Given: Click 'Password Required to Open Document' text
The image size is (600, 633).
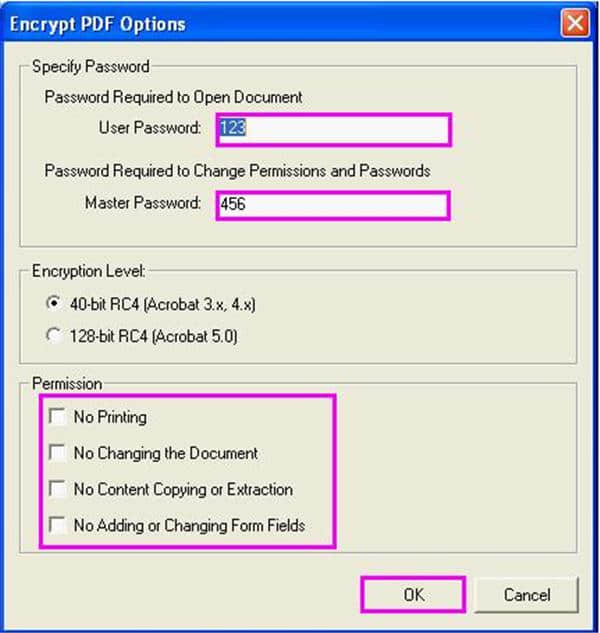Looking at the screenshot, I should (173, 97).
